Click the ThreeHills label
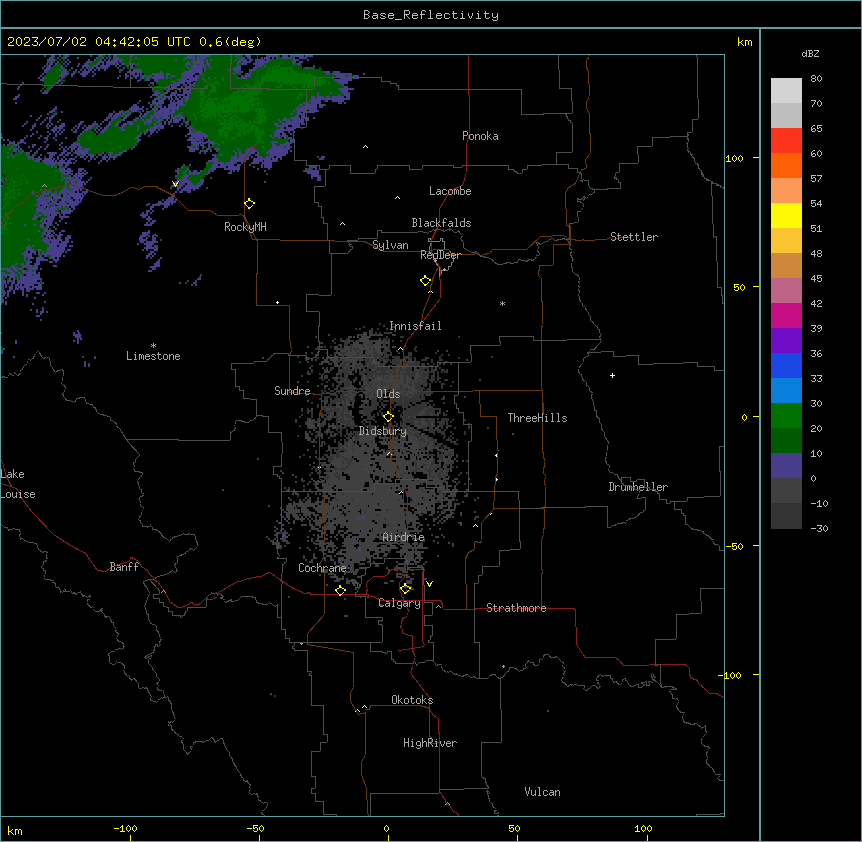The width and height of the screenshot is (862, 842). pos(537,418)
